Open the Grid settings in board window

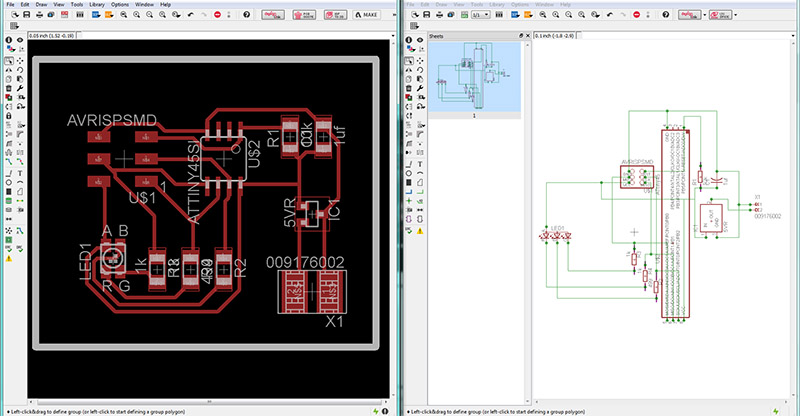click(14, 26)
